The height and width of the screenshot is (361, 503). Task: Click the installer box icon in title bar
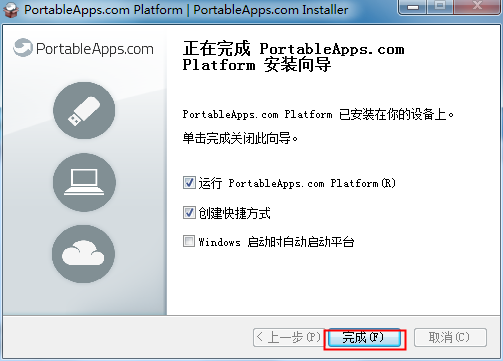(x=11, y=10)
